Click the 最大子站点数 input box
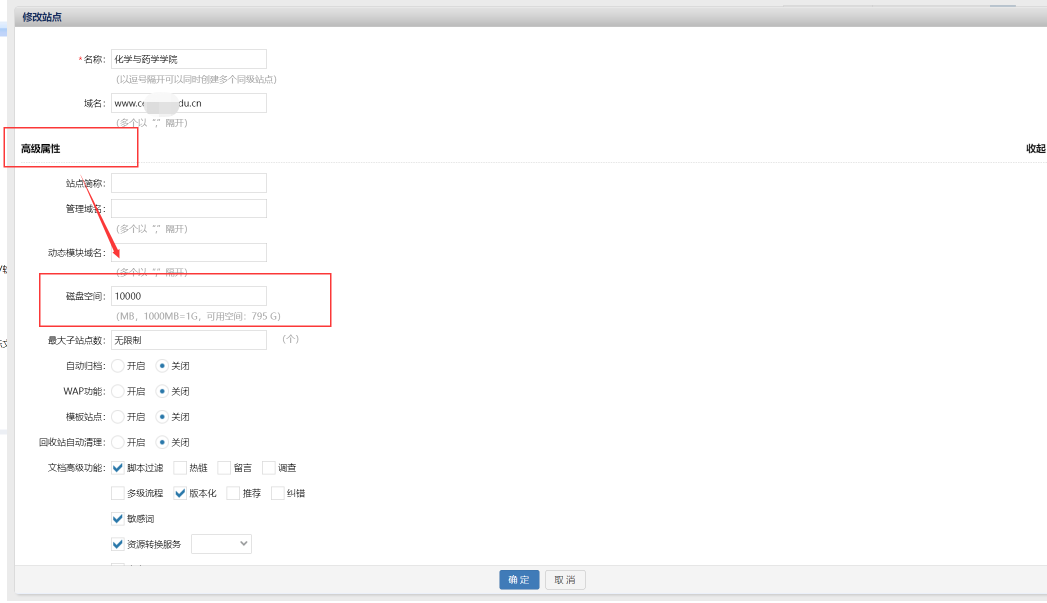This screenshot has height=603, width=1047. (x=189, y=340)
